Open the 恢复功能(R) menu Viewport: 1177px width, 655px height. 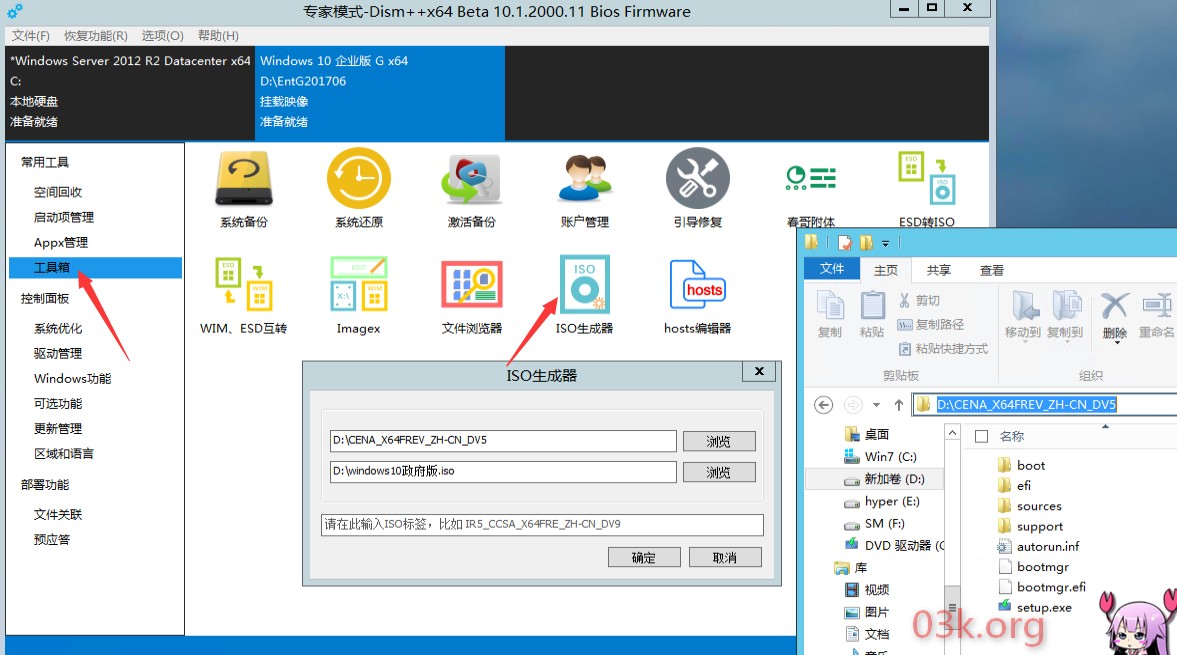95,35
